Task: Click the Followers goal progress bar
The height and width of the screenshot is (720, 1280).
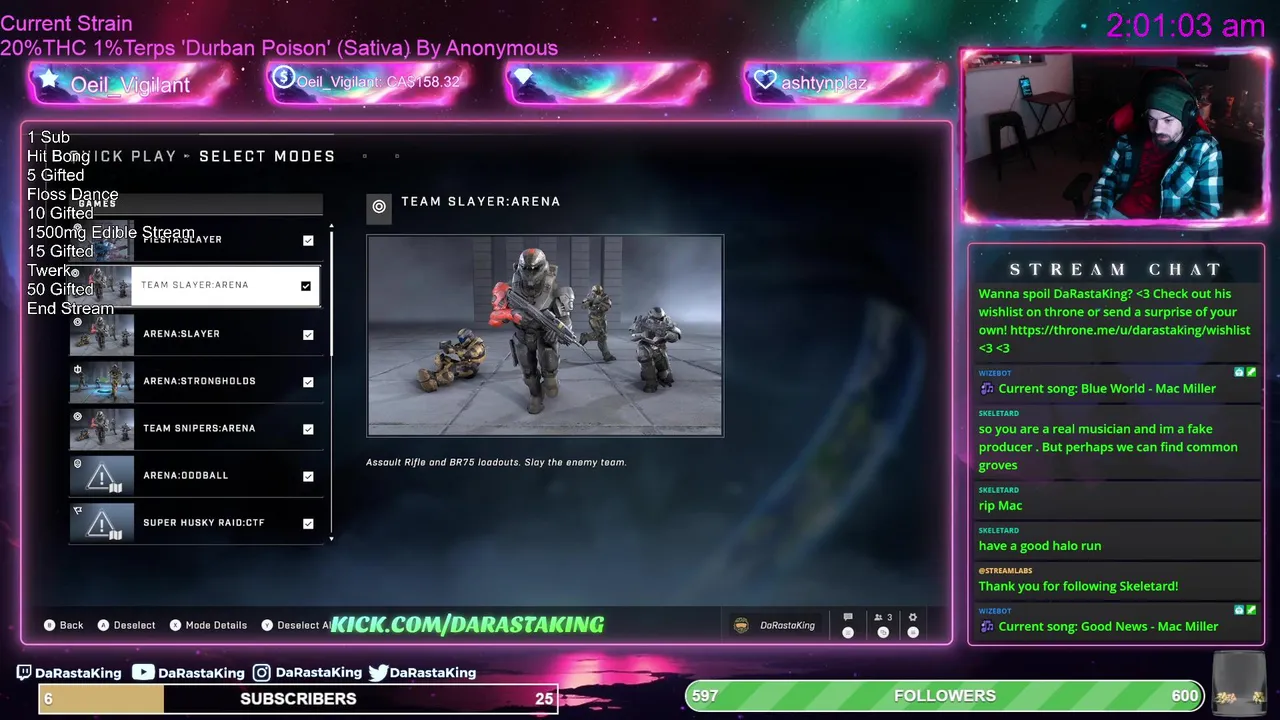Action: point(945,696)
